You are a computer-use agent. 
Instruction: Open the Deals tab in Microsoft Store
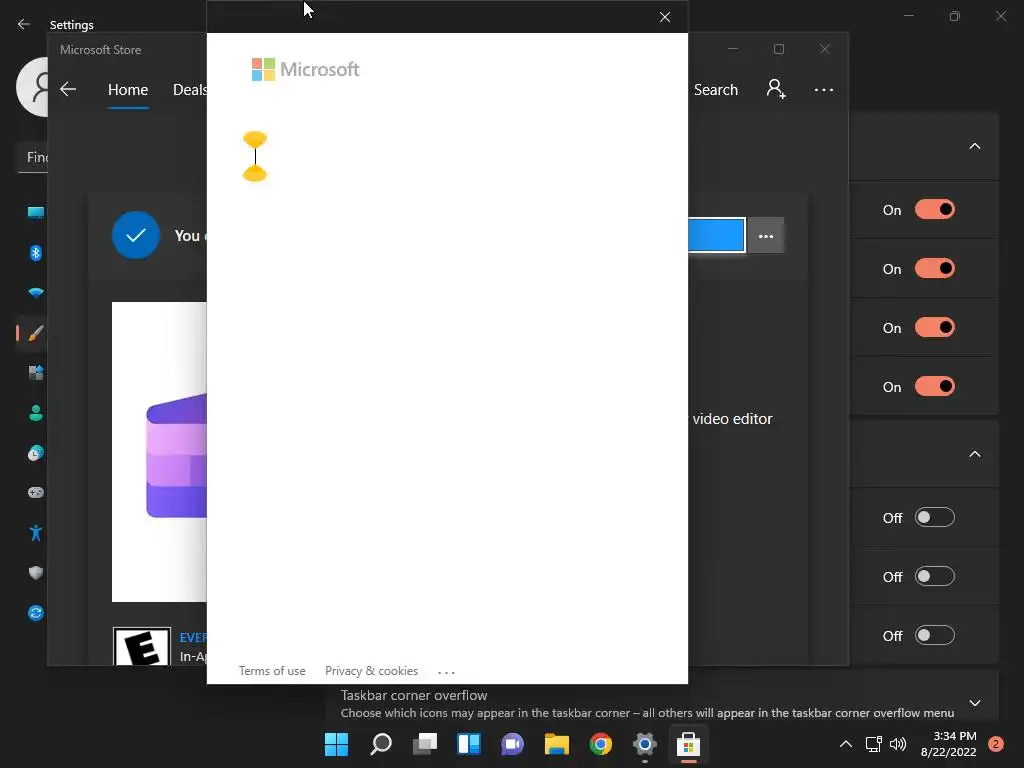pyautogui.click(x=189, y=89)
